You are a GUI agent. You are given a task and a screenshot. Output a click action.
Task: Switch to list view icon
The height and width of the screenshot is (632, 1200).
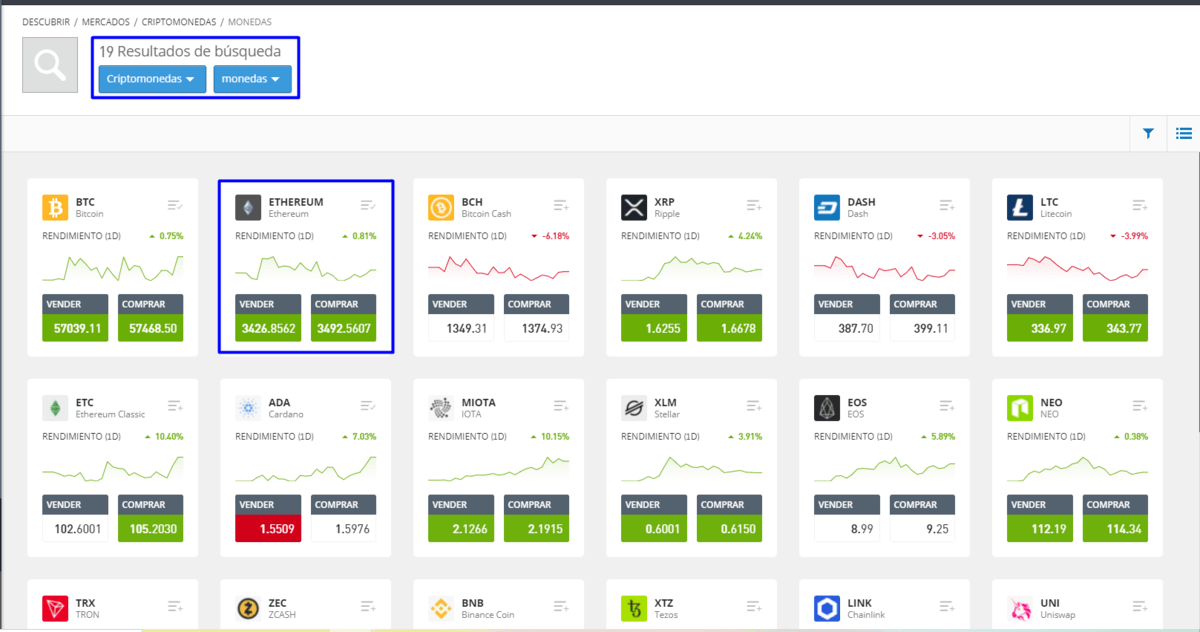tap(1183, 133)
